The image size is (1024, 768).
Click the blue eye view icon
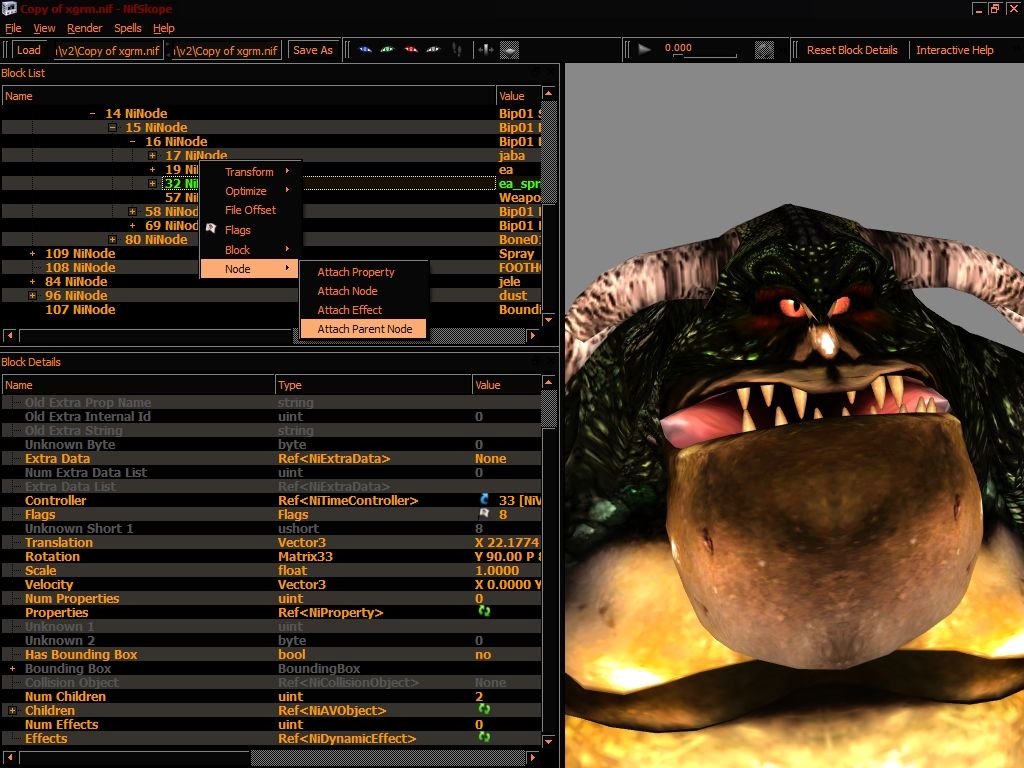click(x=365, y=50)
